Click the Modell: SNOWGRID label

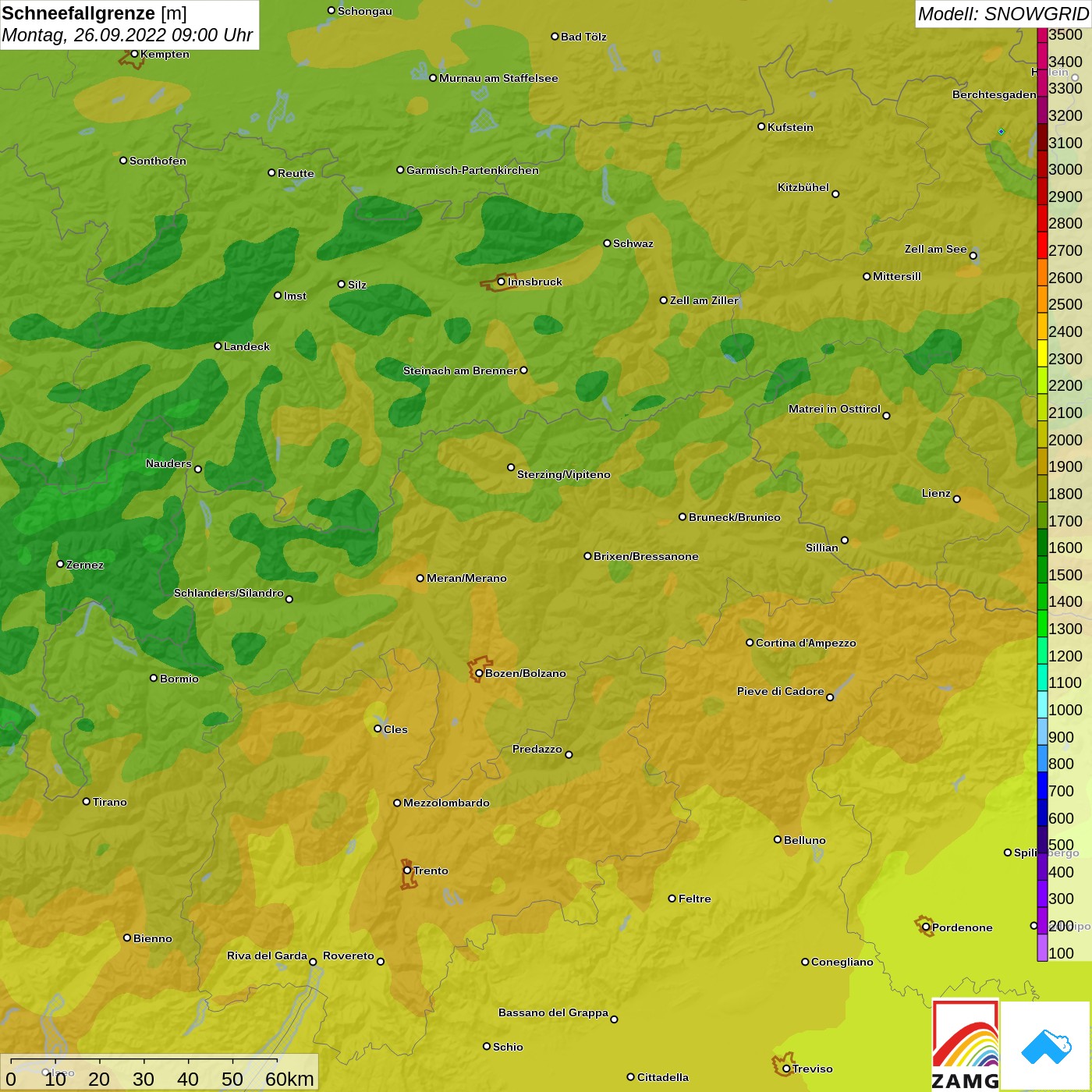coord(1003,14)
